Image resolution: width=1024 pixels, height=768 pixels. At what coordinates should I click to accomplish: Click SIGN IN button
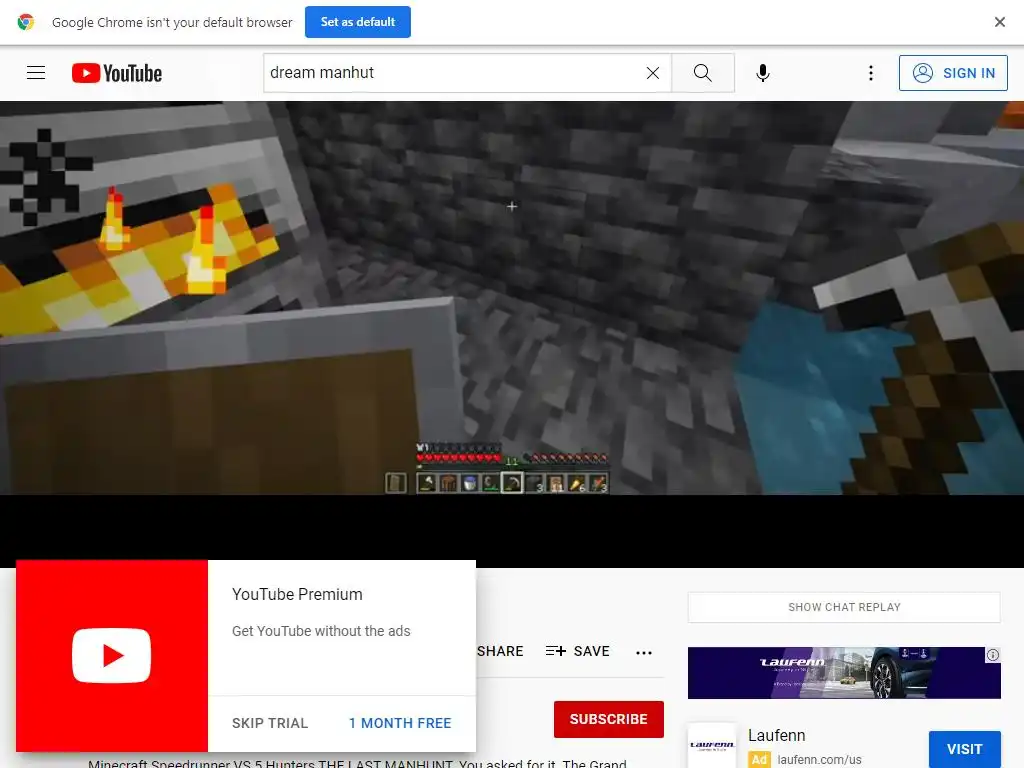tap(953, 72)
